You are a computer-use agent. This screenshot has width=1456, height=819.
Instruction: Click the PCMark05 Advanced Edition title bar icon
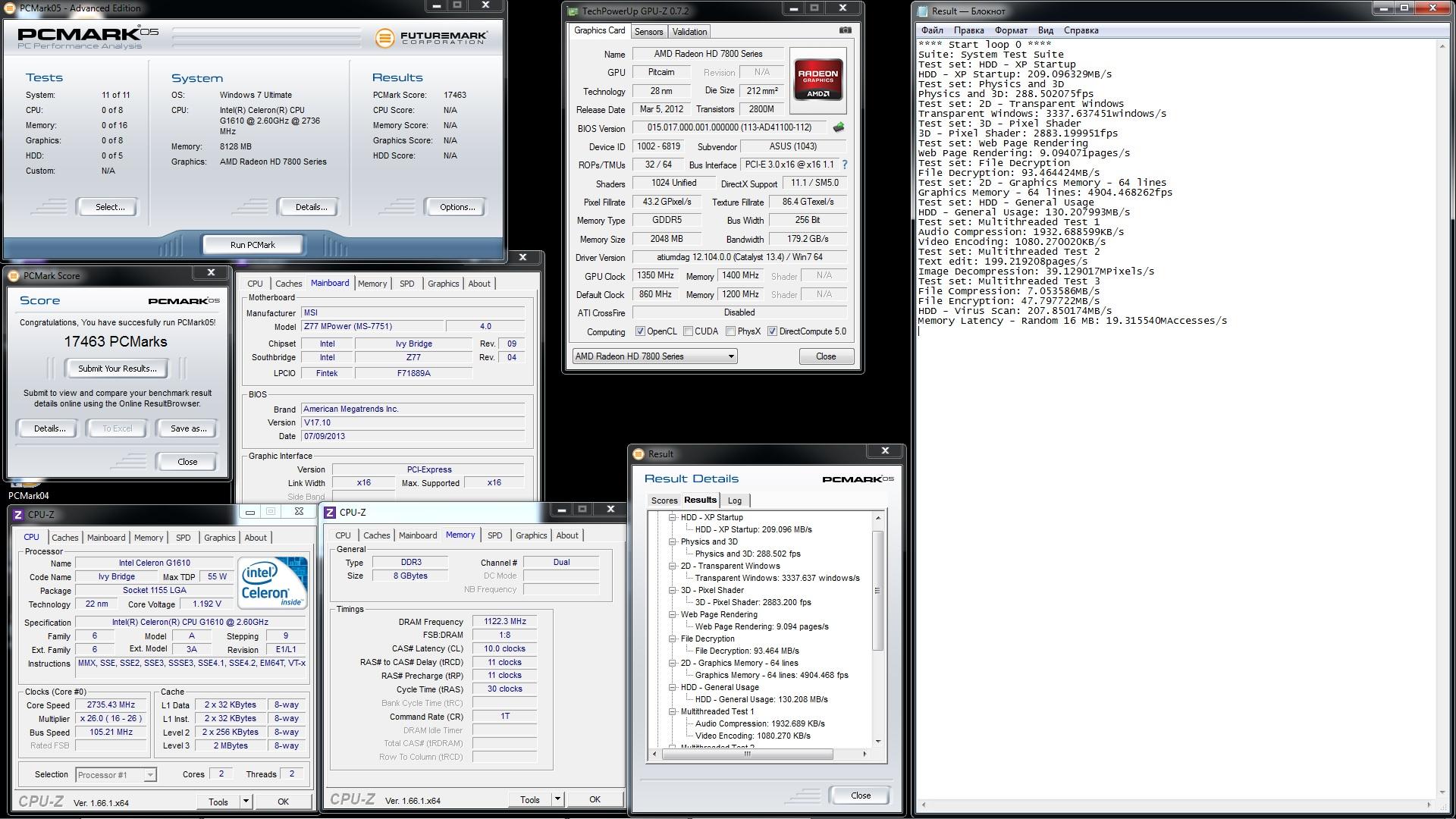(10, 8)
